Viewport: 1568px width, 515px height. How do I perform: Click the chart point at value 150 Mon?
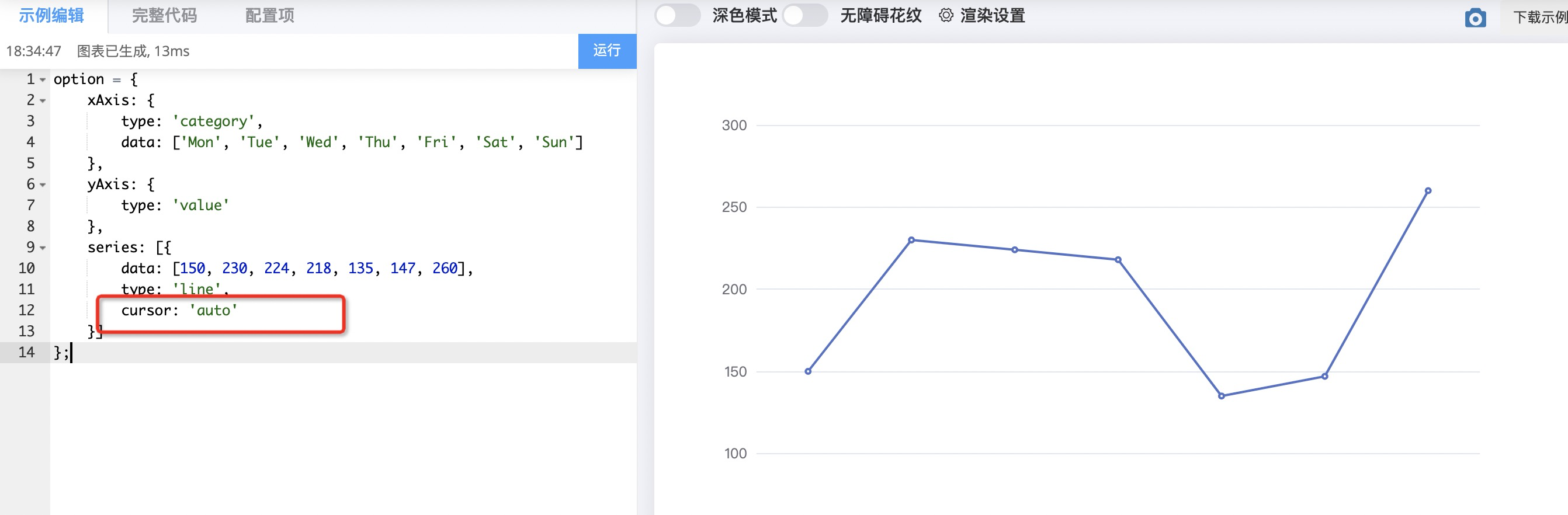pyautogui.click(x=808, y=371)
